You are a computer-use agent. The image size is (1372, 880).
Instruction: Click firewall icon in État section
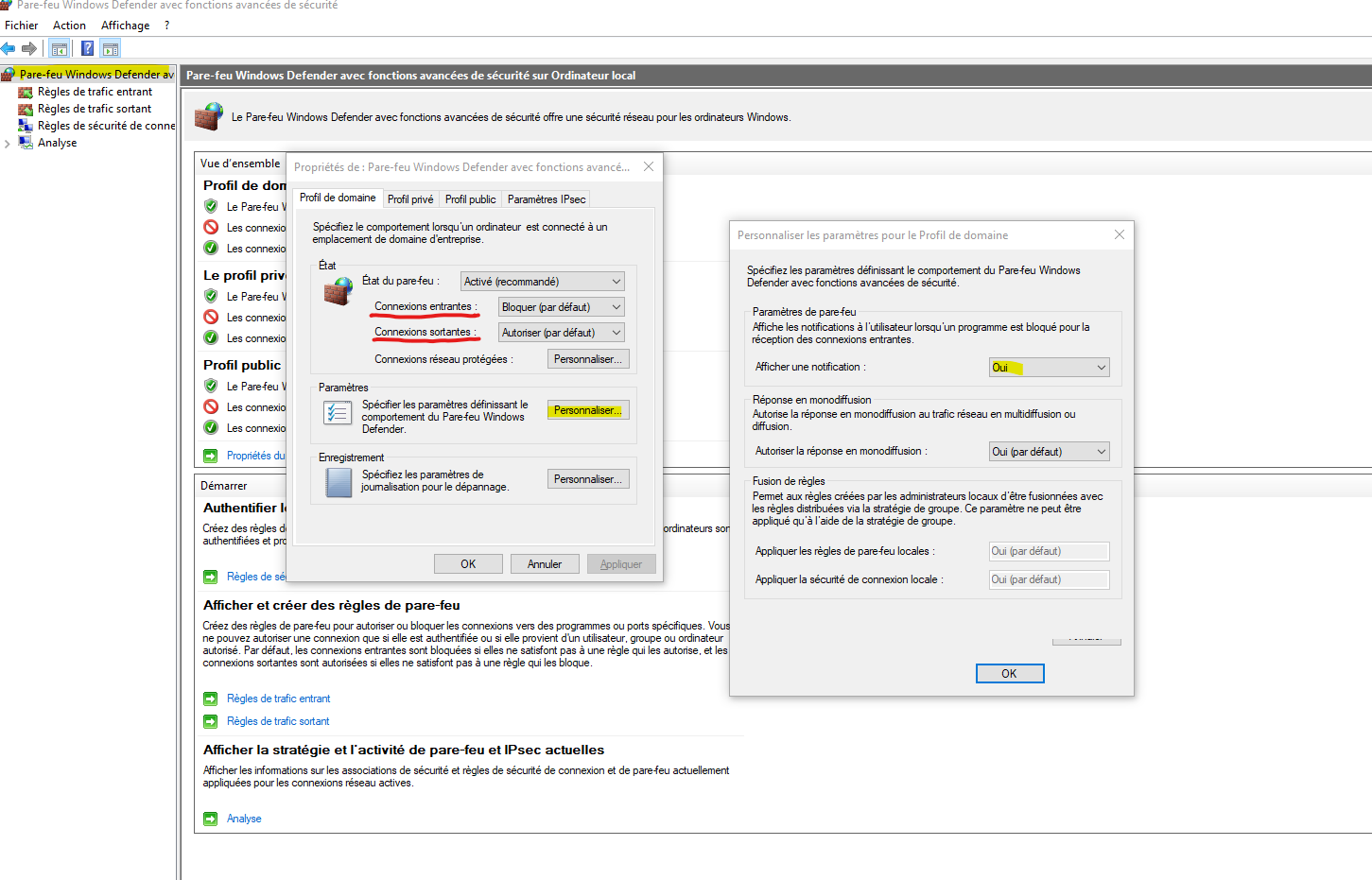338,291
